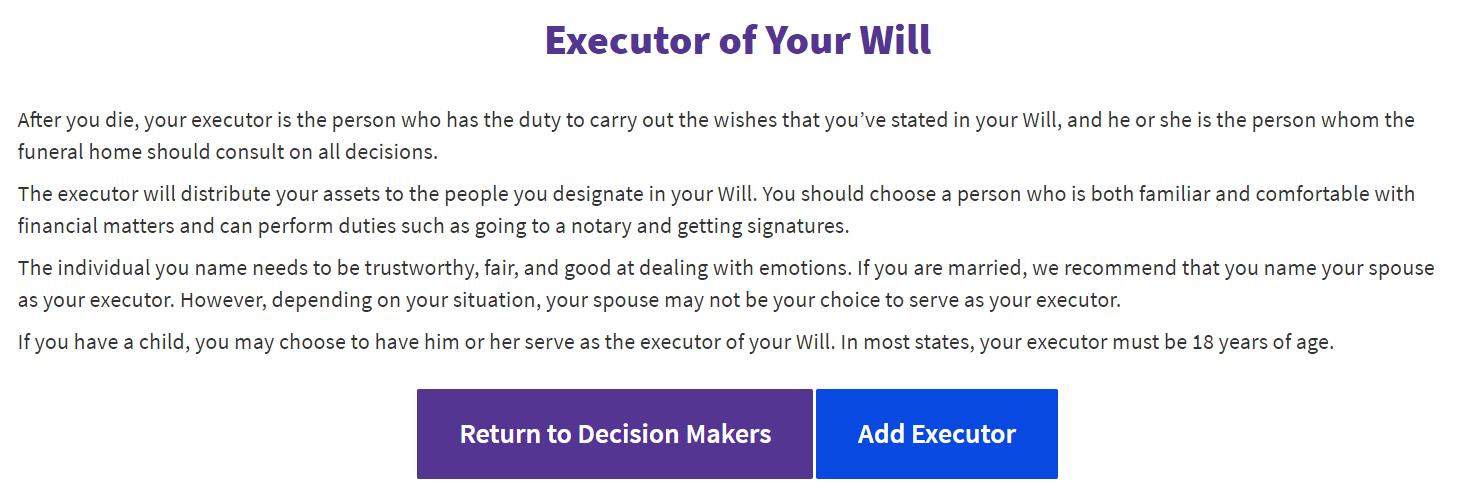Click the paragraph starting "If you have a child"

675,342
